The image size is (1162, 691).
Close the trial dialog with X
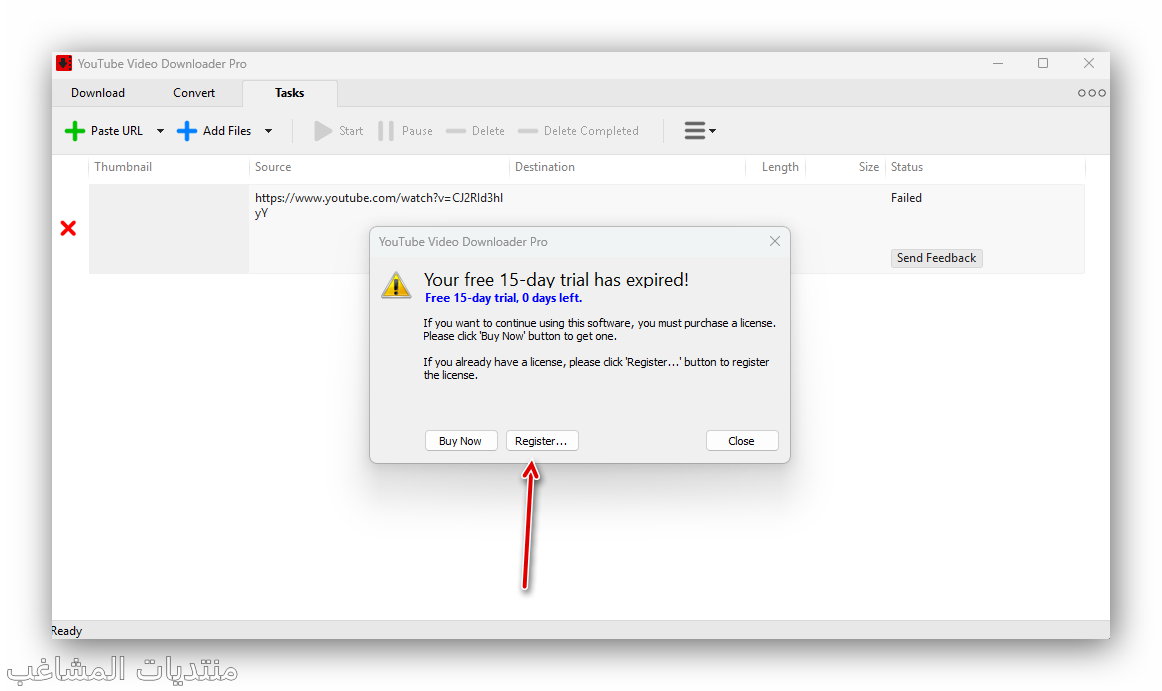pos(775,242)
